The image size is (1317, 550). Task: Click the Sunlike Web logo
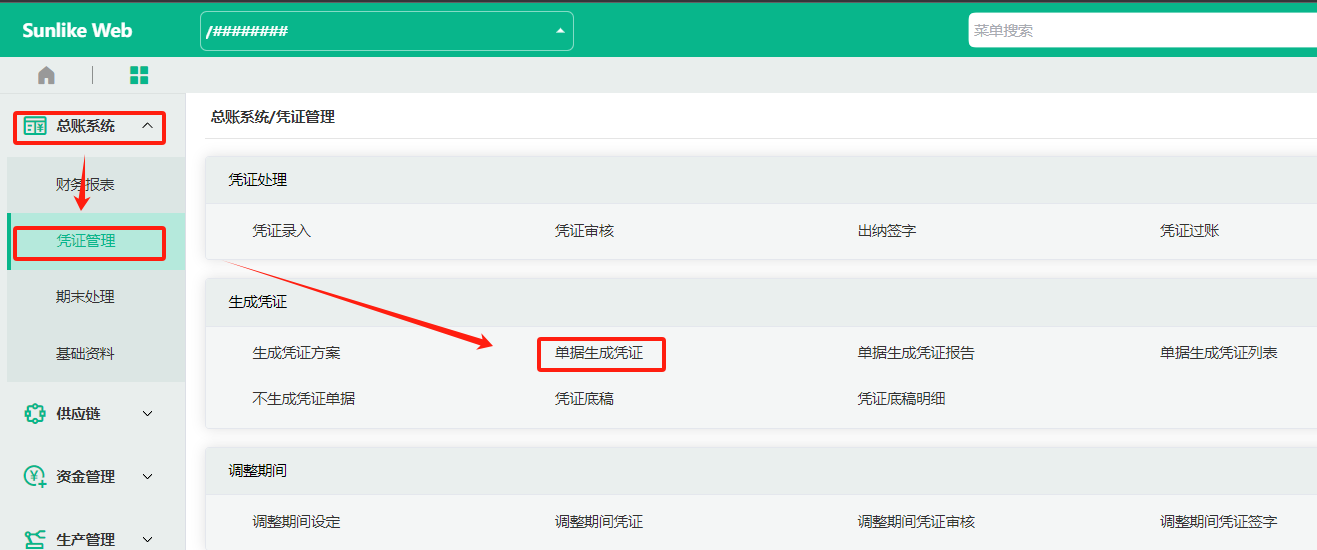77,30
